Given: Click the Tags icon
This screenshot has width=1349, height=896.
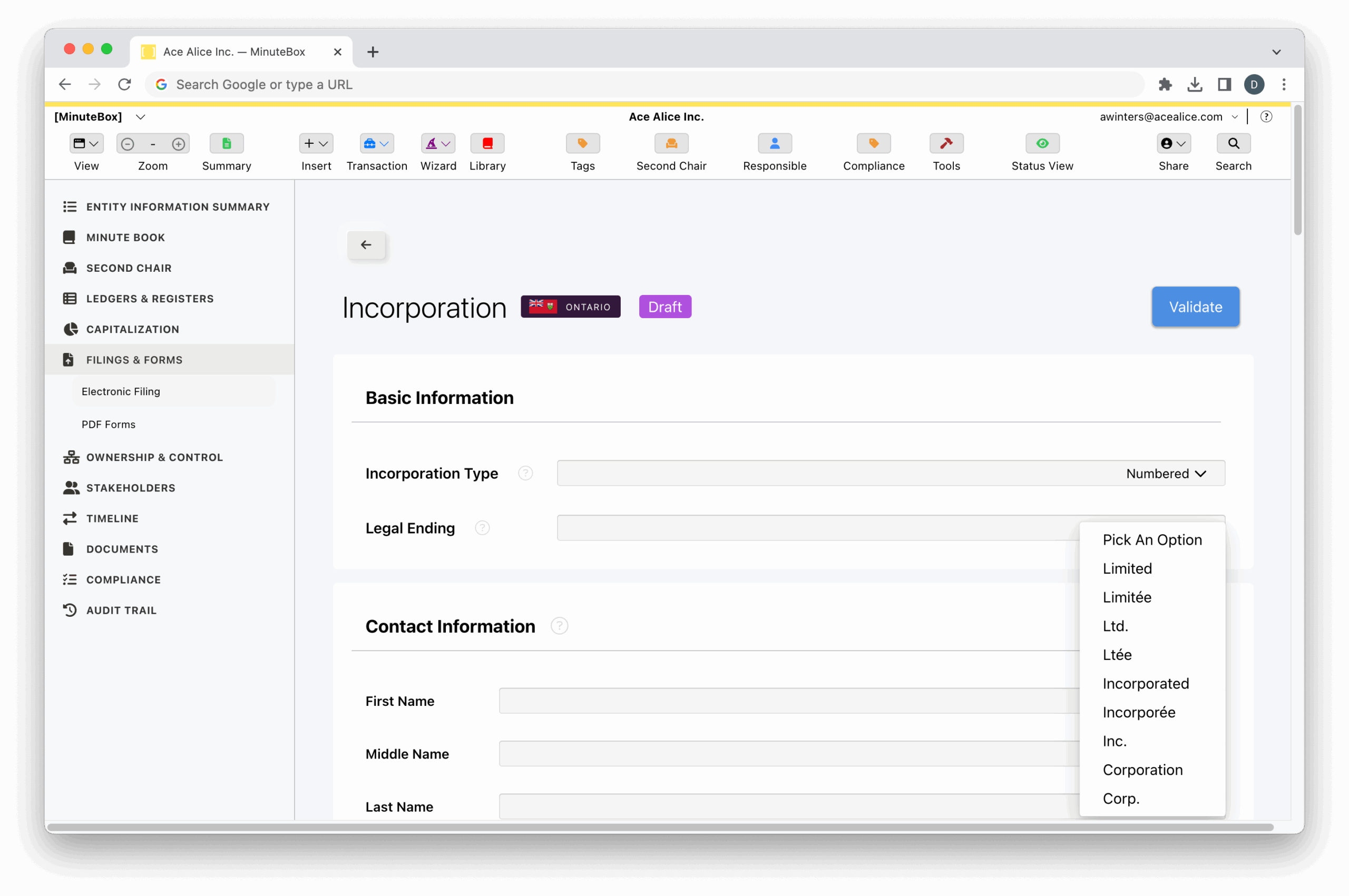Looking at the screenshot, I should click(582, 143).
